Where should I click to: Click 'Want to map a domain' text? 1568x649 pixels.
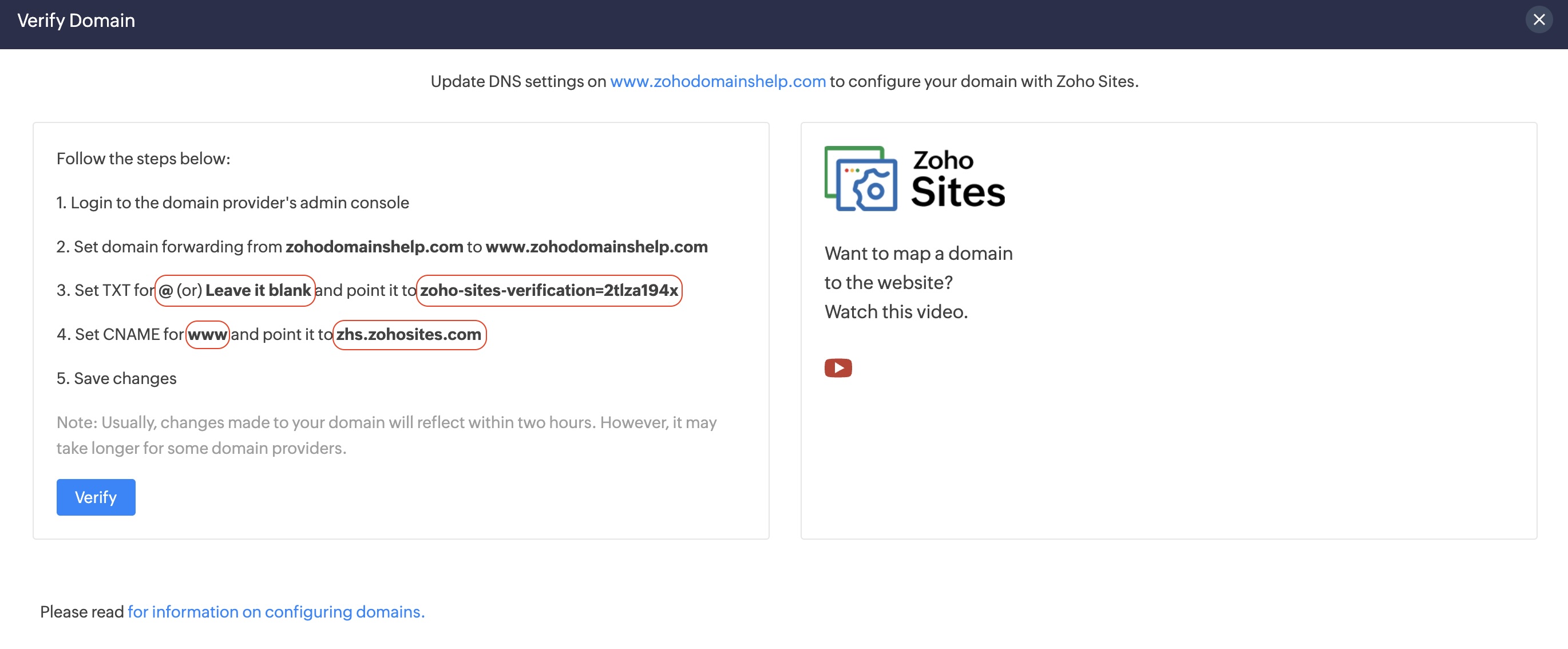pyautogui.click(x=918, y=254)
